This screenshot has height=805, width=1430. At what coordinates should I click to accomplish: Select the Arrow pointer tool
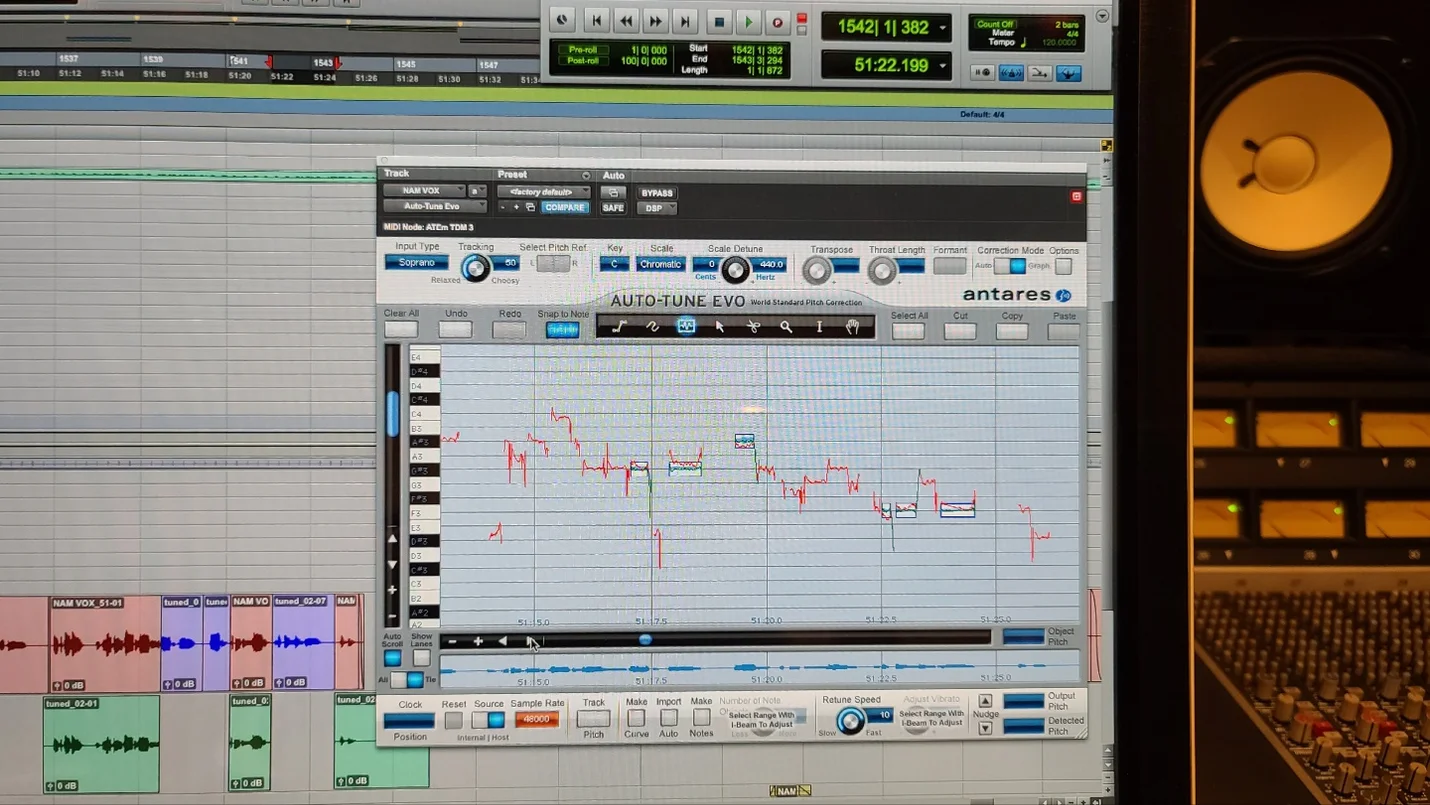pyautogui.click(x=719, y=326)
